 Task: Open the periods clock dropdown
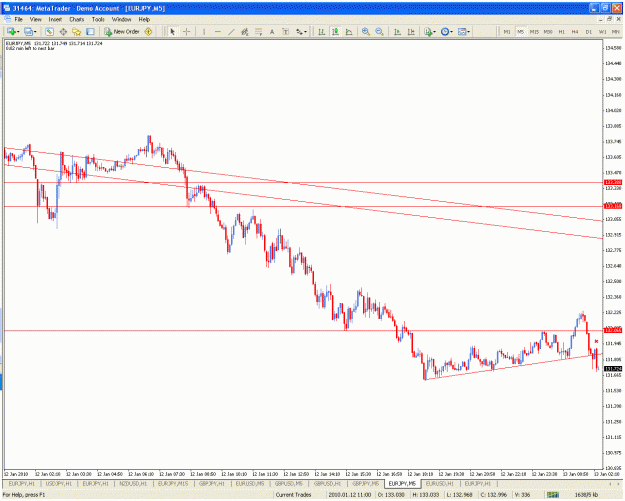[x=451, y=32]
